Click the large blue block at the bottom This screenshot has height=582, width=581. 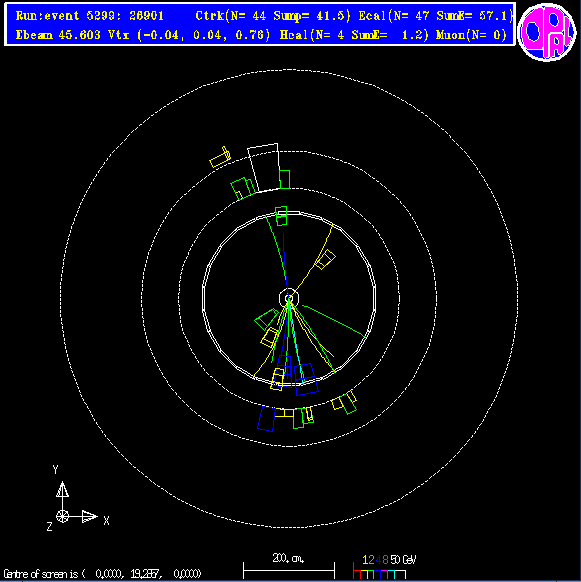tap(267, 418)
